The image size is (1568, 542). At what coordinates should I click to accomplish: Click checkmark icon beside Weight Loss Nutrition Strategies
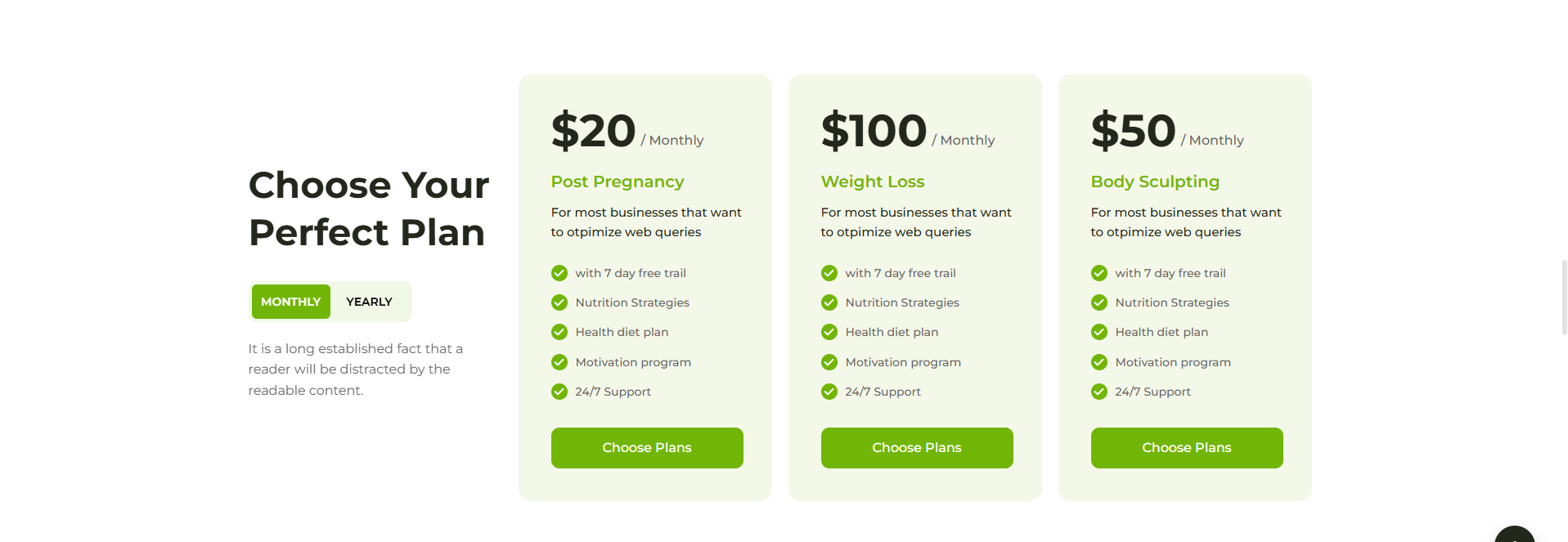click(x=829, y=302)
